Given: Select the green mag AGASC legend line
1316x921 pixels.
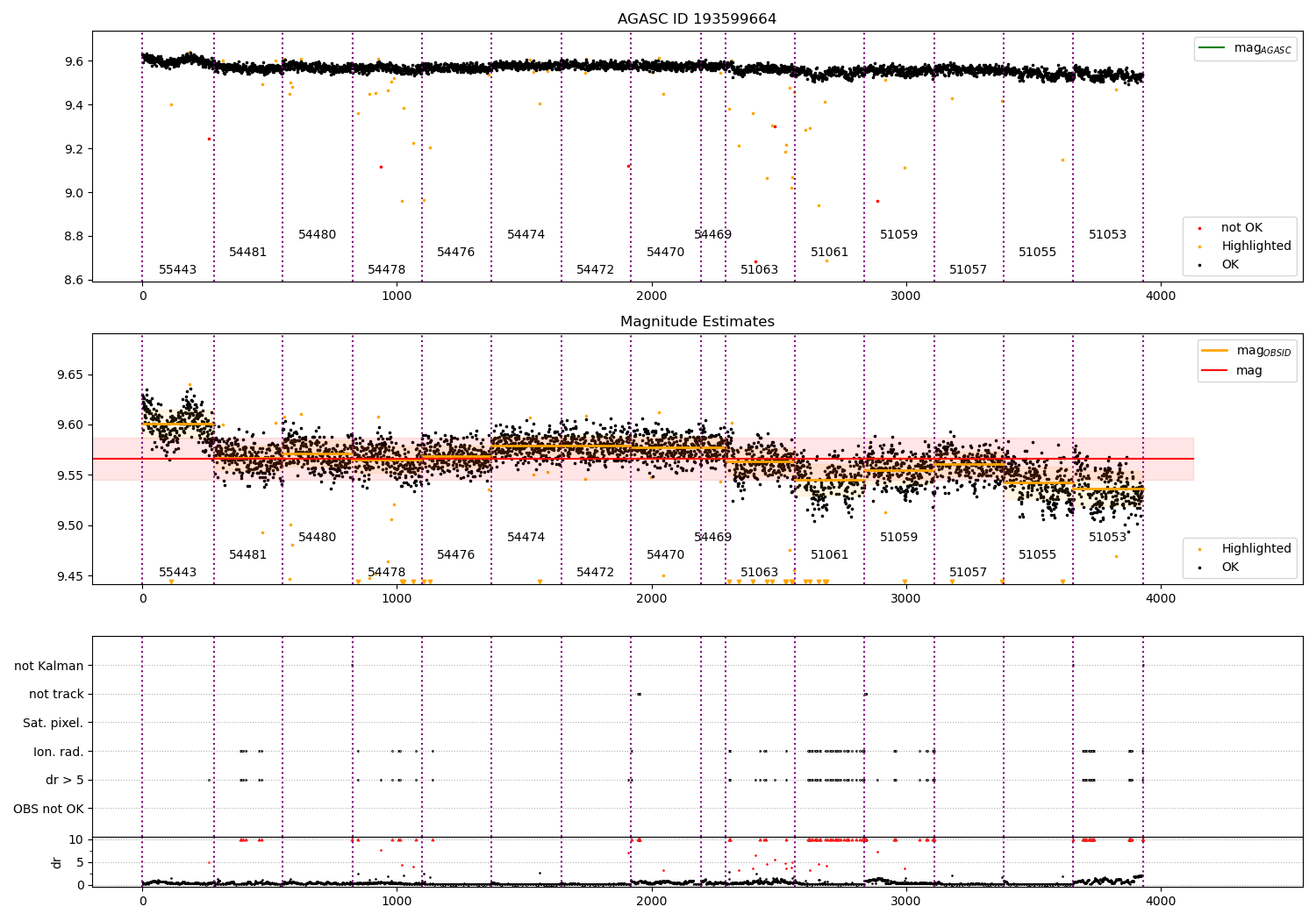Looking at the screenshot, I should (1212, 48).
